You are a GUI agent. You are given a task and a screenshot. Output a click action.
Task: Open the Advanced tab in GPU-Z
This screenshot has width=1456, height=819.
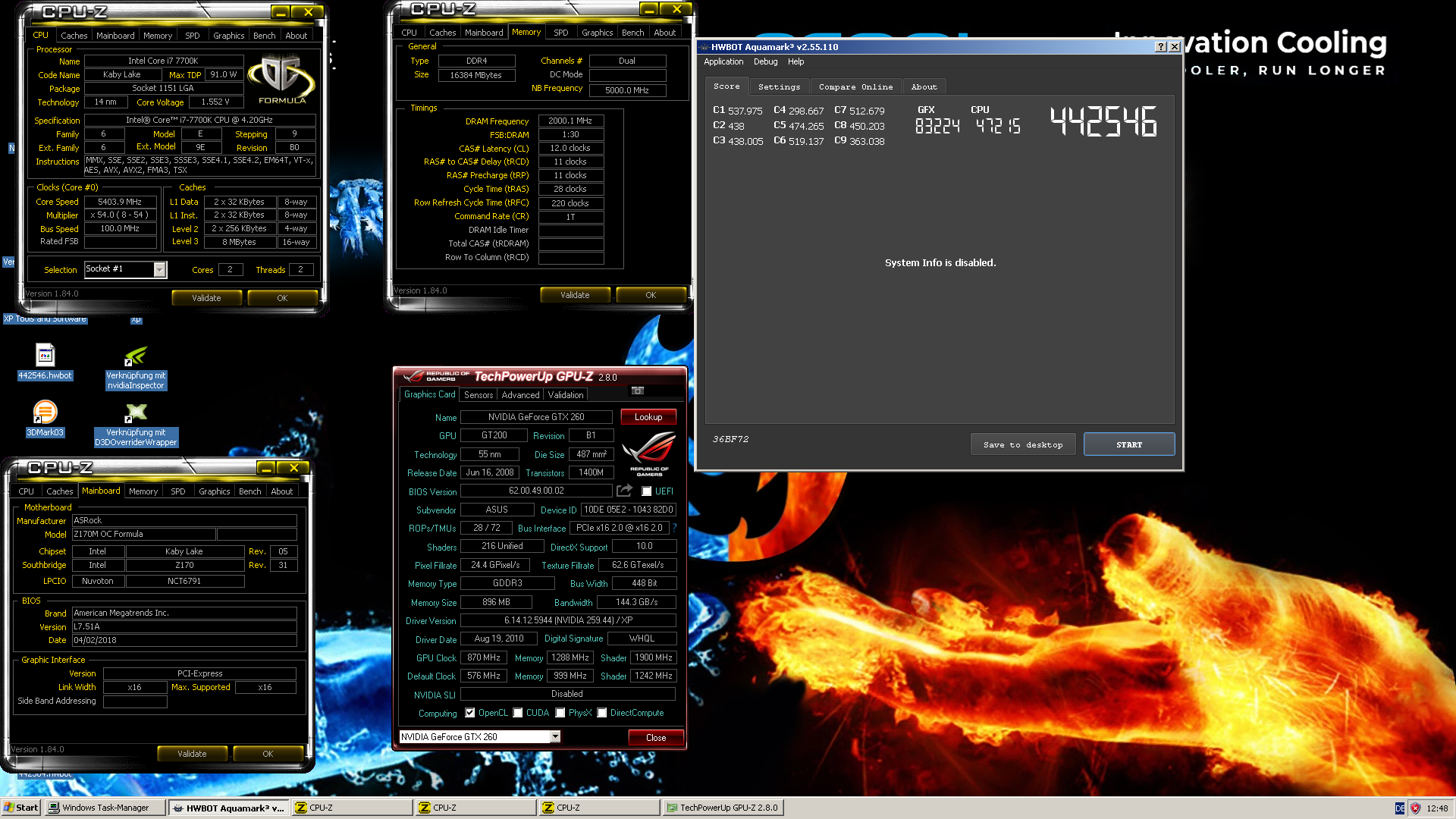point(520,395)
